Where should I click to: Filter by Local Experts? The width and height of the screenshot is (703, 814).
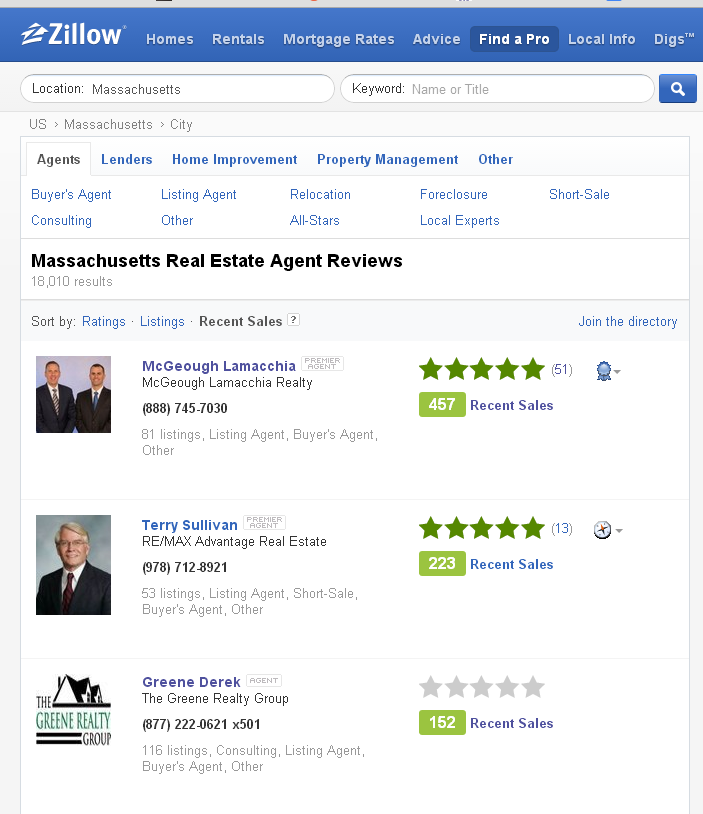(x=459, y=221)
